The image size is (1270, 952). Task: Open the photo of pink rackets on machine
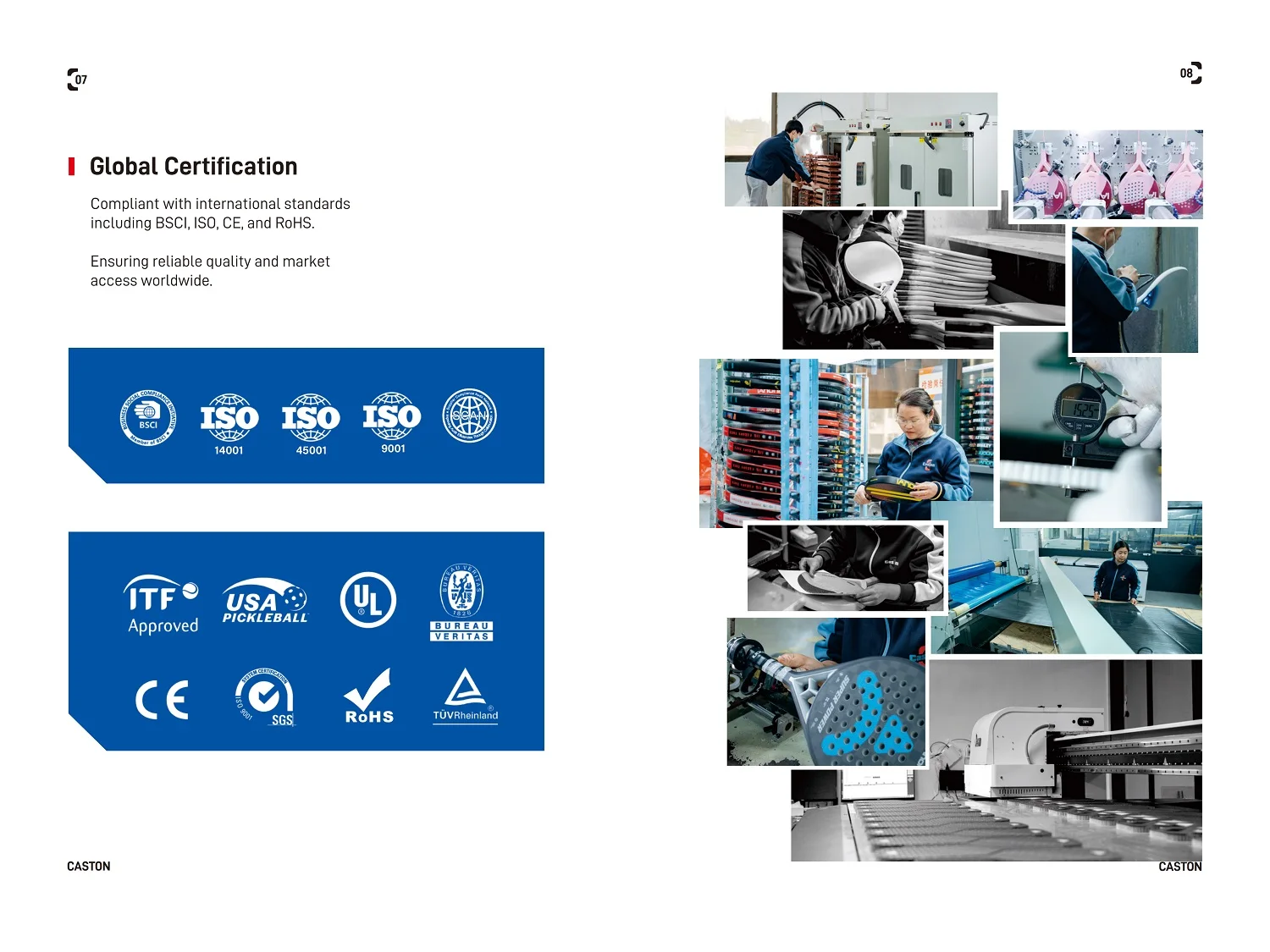(1108, 175)
